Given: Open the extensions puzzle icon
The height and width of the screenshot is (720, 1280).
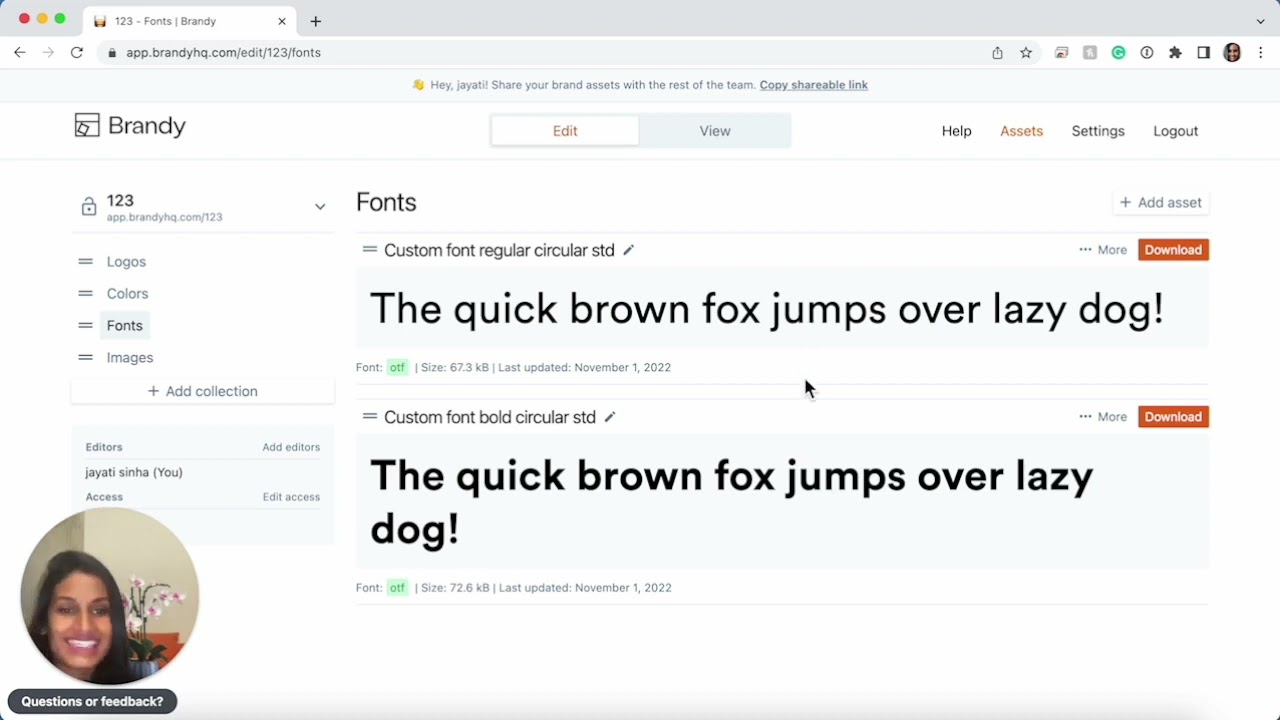Looking at the screenshot, I should pyautogui.click(x=1175, y=53).
